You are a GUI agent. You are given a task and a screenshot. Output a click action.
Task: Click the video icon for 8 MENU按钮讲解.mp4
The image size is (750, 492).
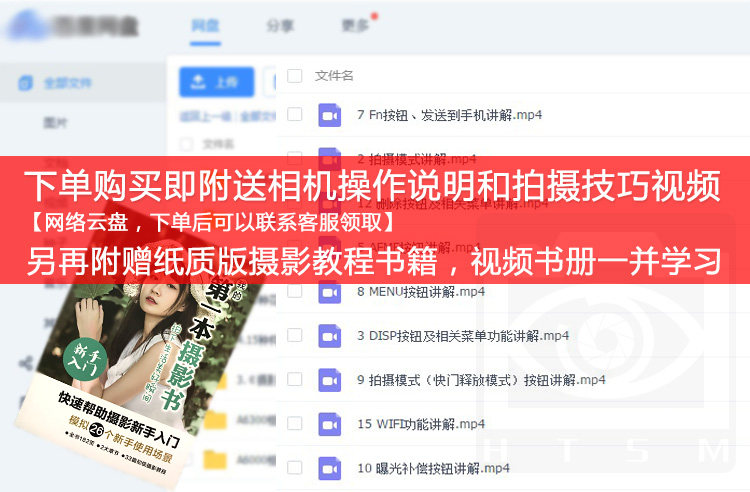330,293
